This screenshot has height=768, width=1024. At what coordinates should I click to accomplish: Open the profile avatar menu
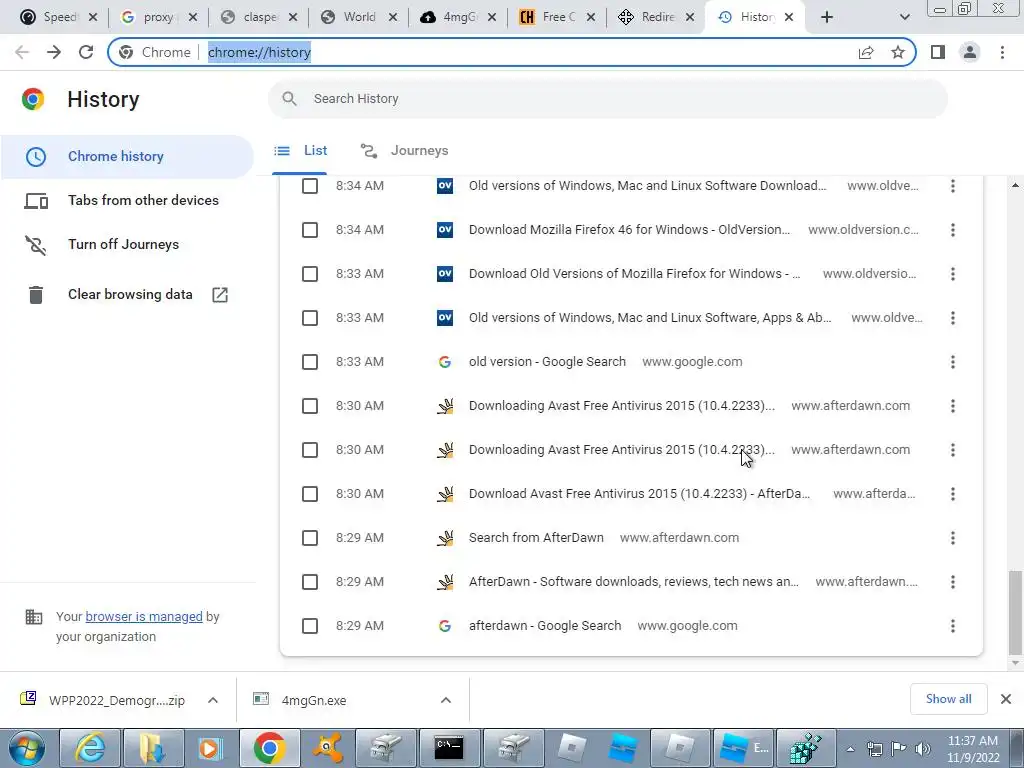970,52
